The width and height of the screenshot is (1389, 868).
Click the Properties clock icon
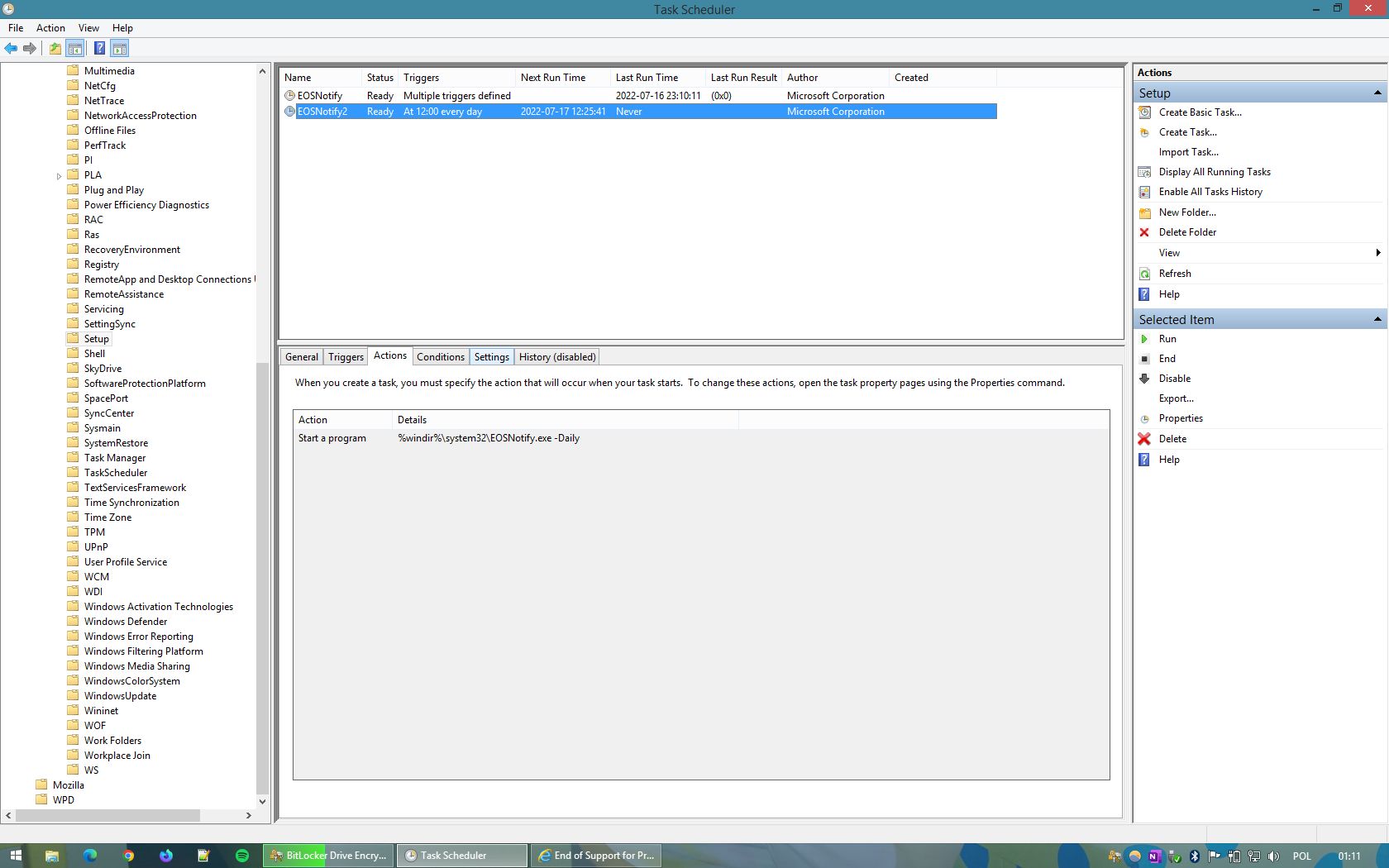(1145, 418)
